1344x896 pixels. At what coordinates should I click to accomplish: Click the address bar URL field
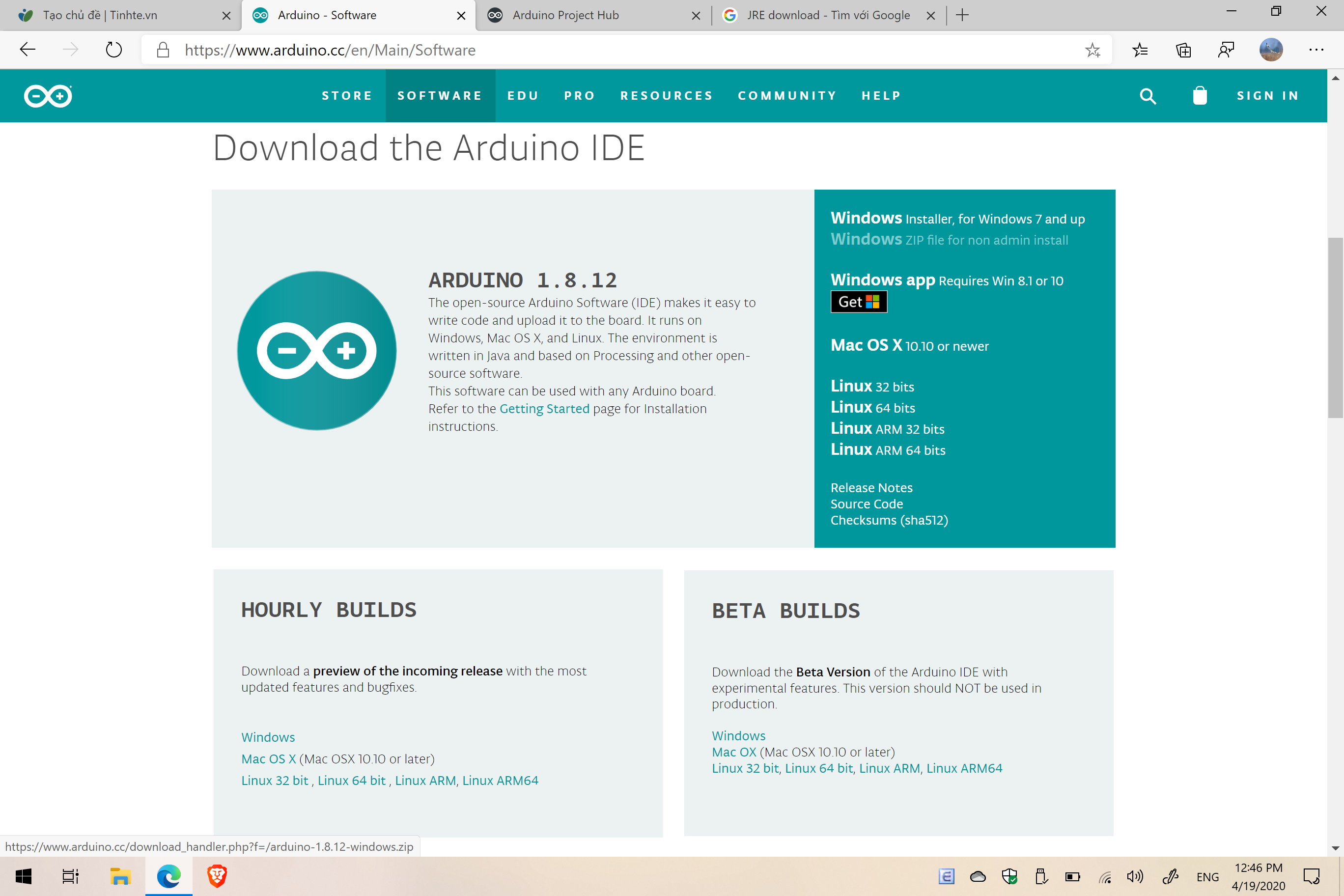626,50
